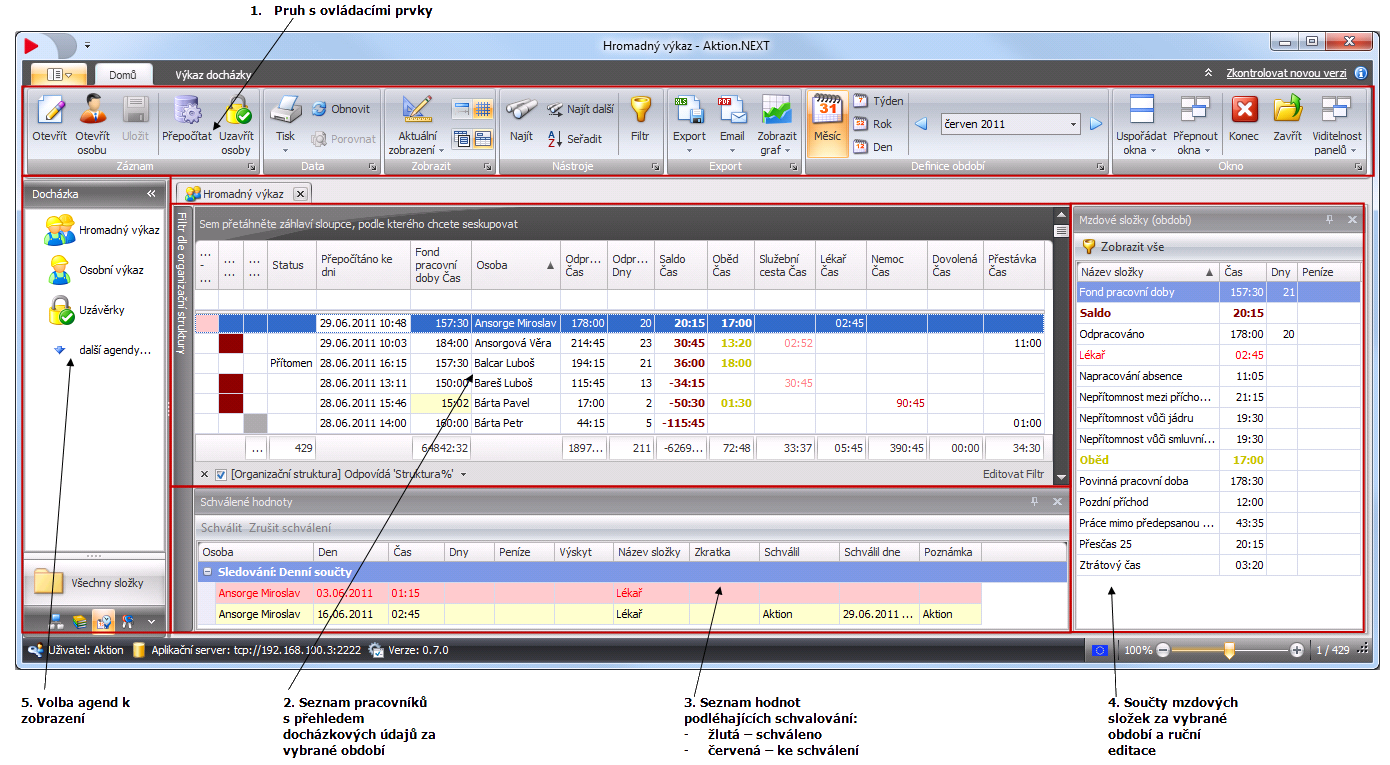The image size is (1390, 765).
Task: Open the Filtr funnel tool
Action: pos(640,120)
